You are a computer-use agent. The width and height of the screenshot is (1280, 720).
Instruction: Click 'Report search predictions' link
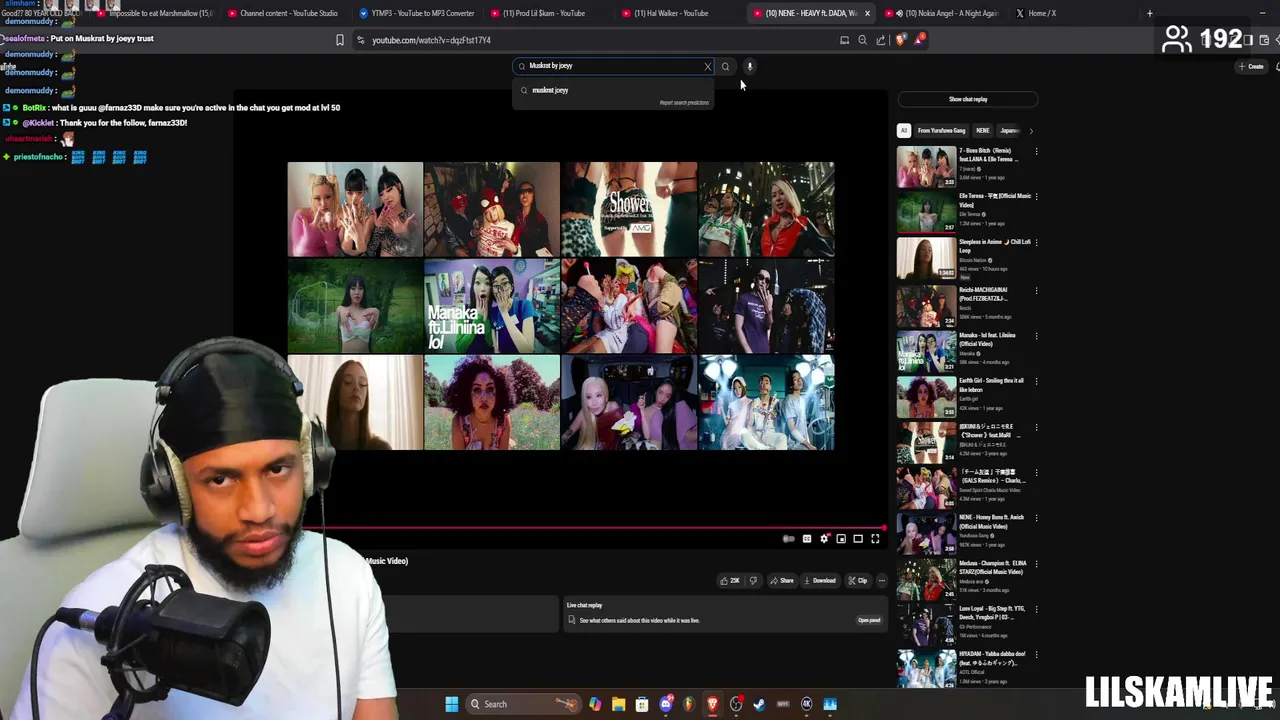coord(684,103)
